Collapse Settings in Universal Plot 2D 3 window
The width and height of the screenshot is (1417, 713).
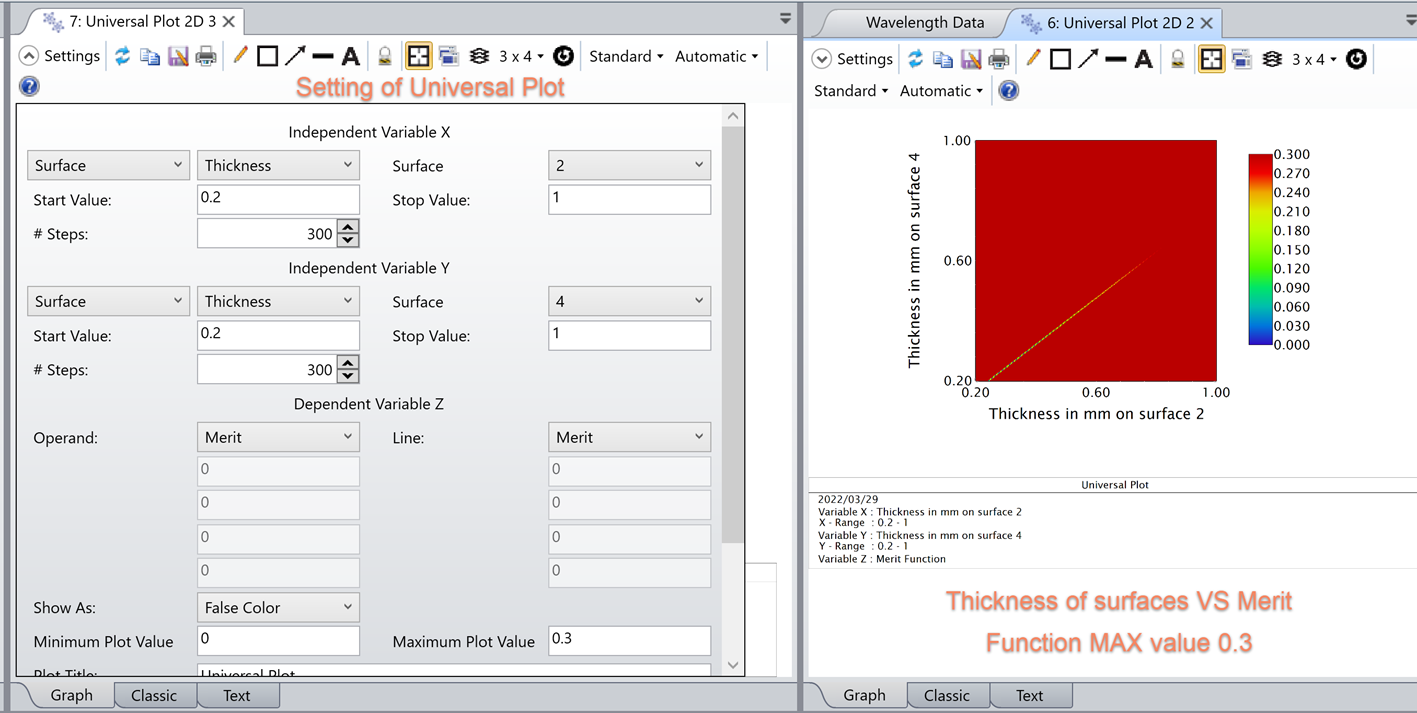(29, 56)
